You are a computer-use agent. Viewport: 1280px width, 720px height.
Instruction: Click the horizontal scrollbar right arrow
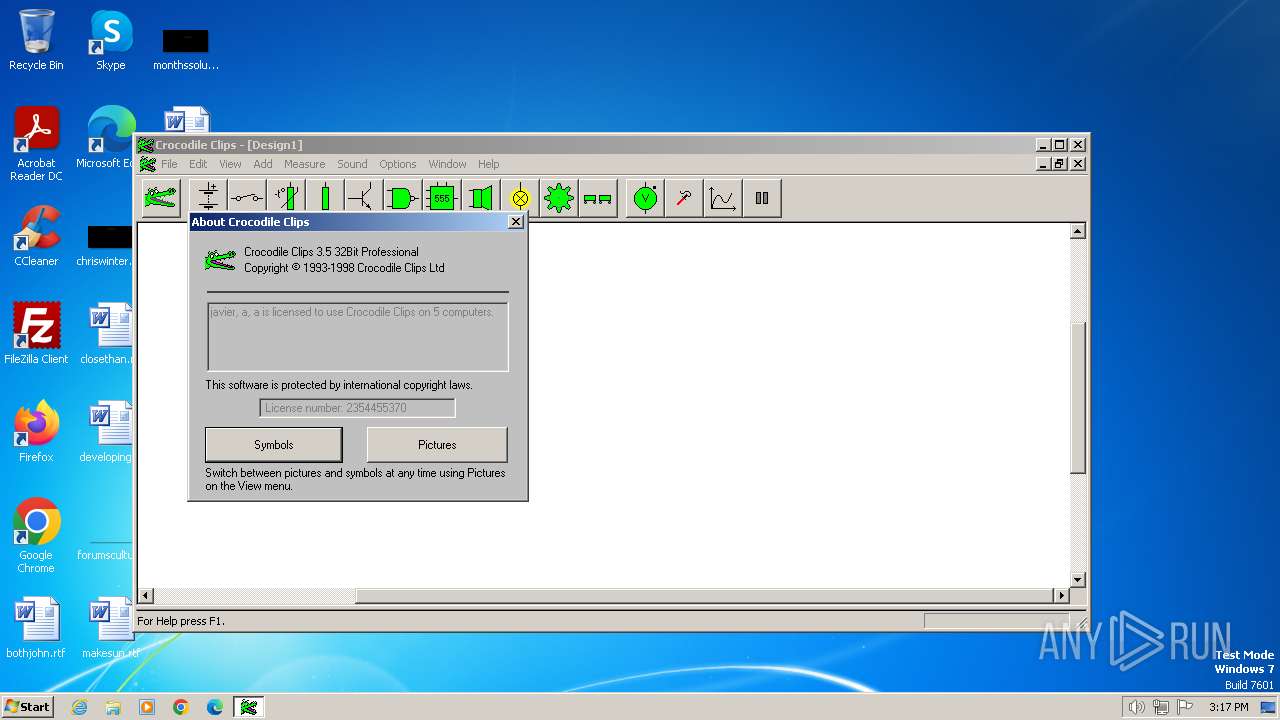click(1062, 595)
